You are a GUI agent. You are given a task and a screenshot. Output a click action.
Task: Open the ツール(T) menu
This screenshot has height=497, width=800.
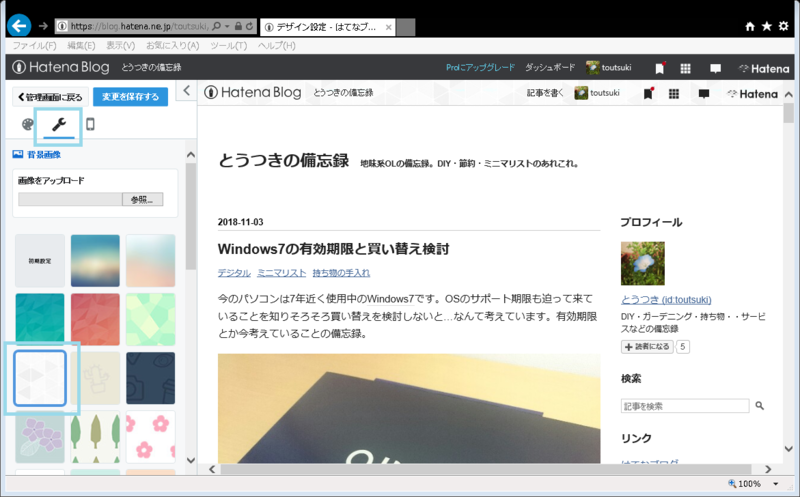pos(229,45)
